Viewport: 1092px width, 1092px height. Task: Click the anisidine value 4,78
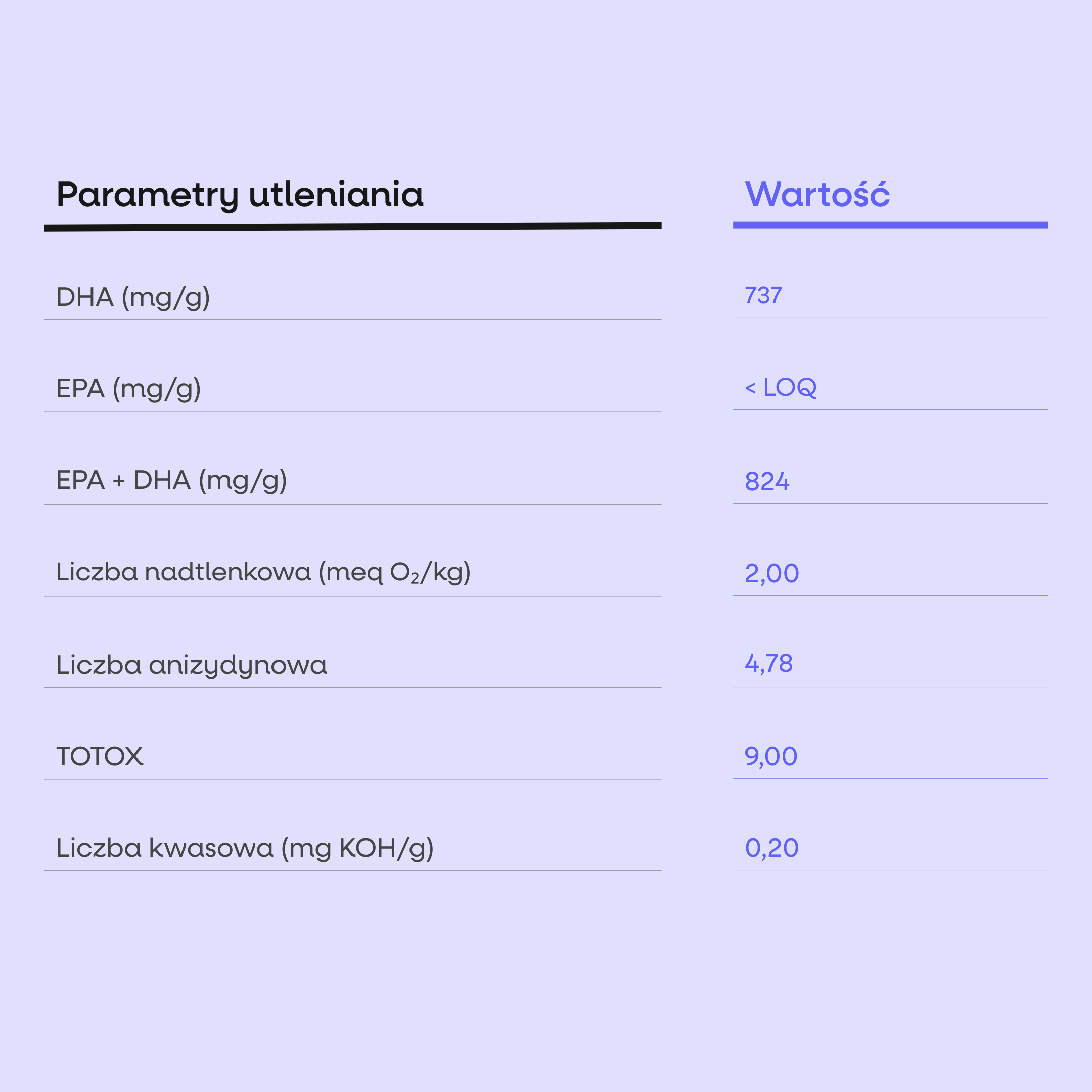768,664
